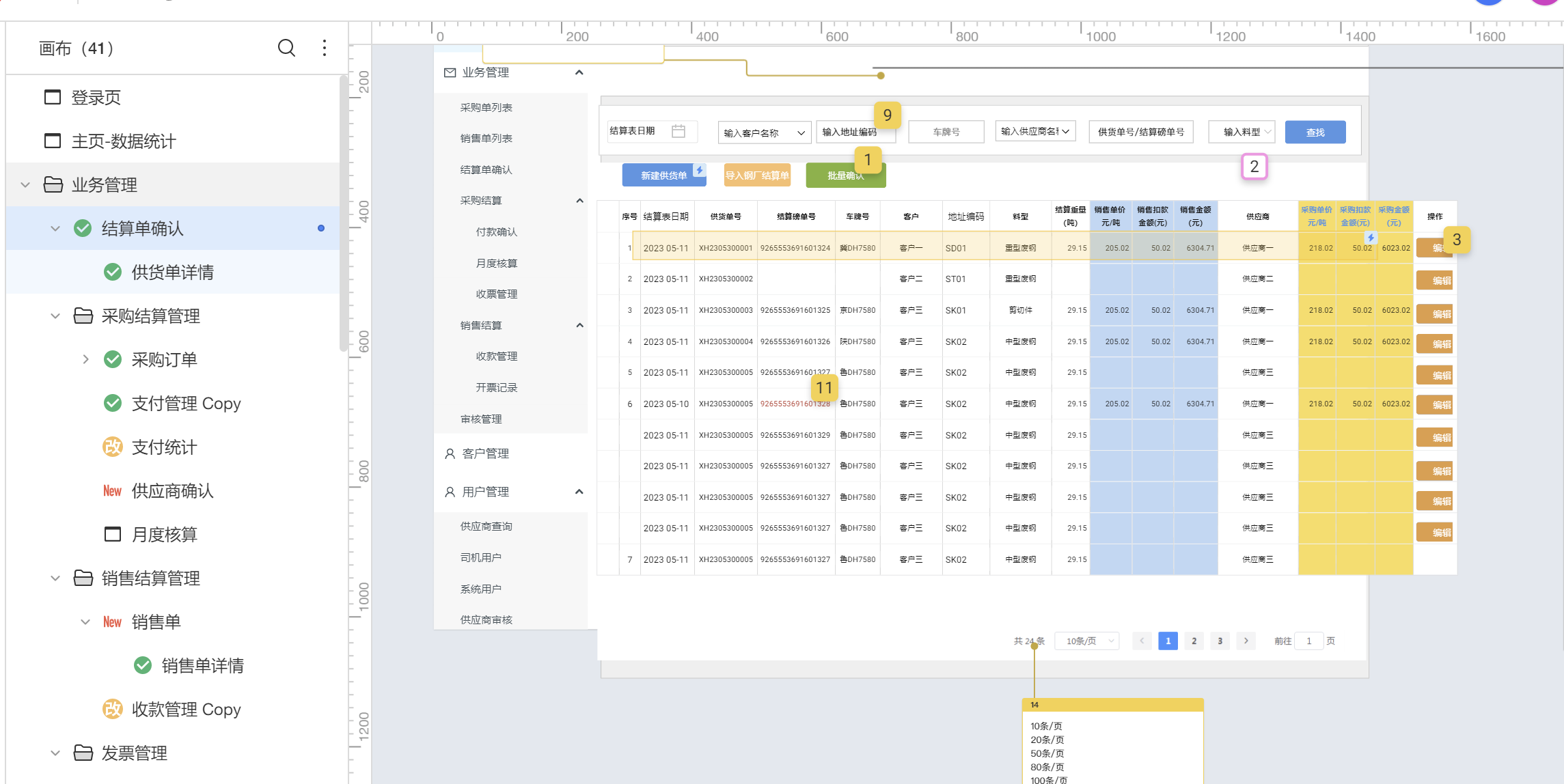This screenshot has height=784, width=1564.
Task: Open 销售单列表 menu item
Action: coord(486,138)
